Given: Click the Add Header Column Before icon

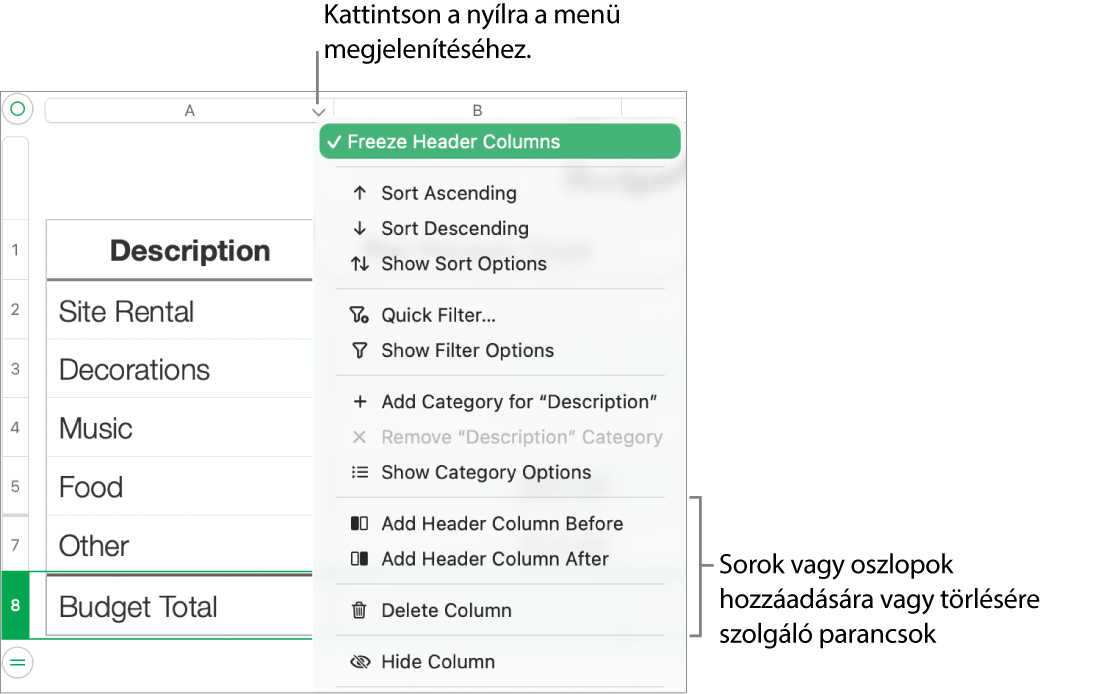Looking at the screenshot, I should 360,523.
